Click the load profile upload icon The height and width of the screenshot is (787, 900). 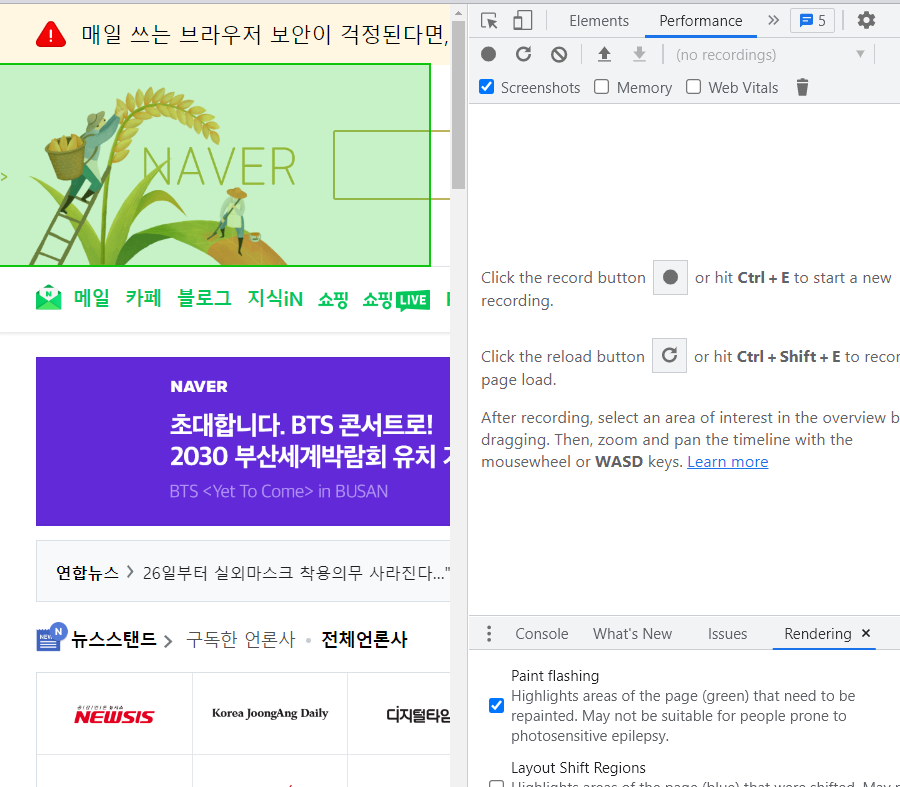click(x=604, y=55)
